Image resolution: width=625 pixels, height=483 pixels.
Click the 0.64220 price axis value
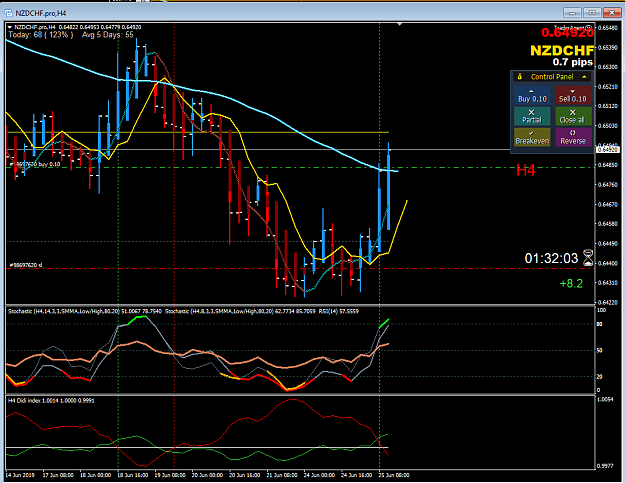(608, 302)
